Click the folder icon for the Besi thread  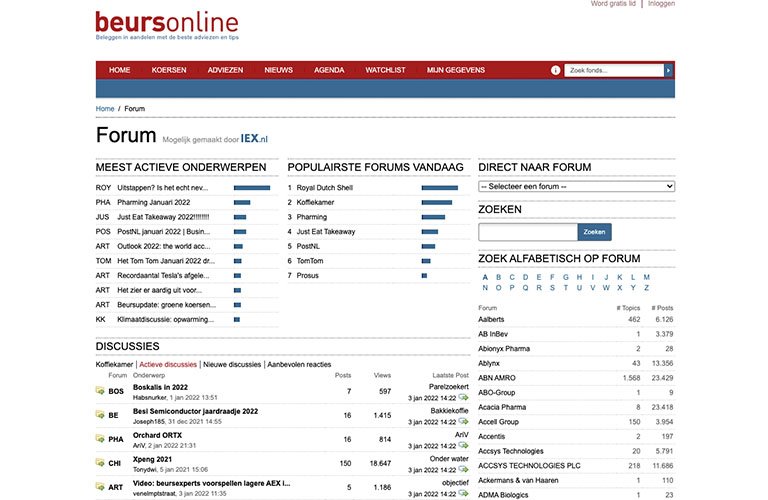(x=100, y=415)
